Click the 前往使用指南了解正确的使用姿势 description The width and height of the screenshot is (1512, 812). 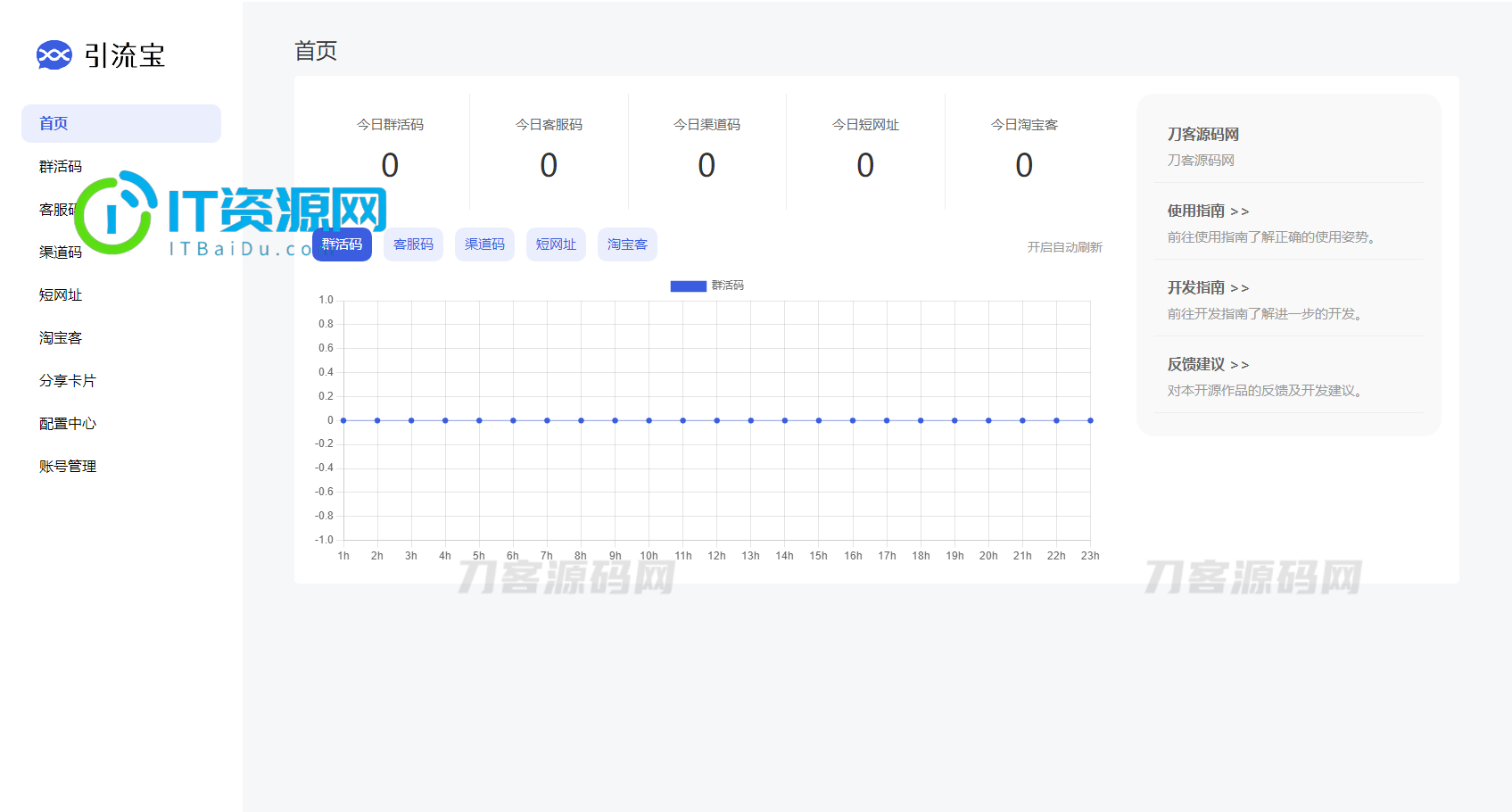click(x=1273, y=237)
